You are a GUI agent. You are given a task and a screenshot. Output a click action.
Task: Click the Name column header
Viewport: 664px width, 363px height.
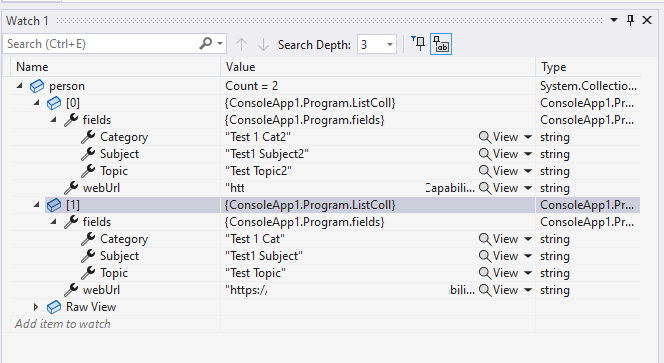point(115,67)
